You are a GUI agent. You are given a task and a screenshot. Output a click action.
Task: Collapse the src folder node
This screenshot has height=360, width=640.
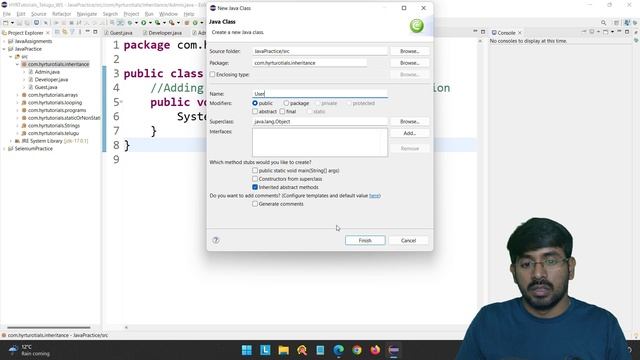tap(11, 57)
